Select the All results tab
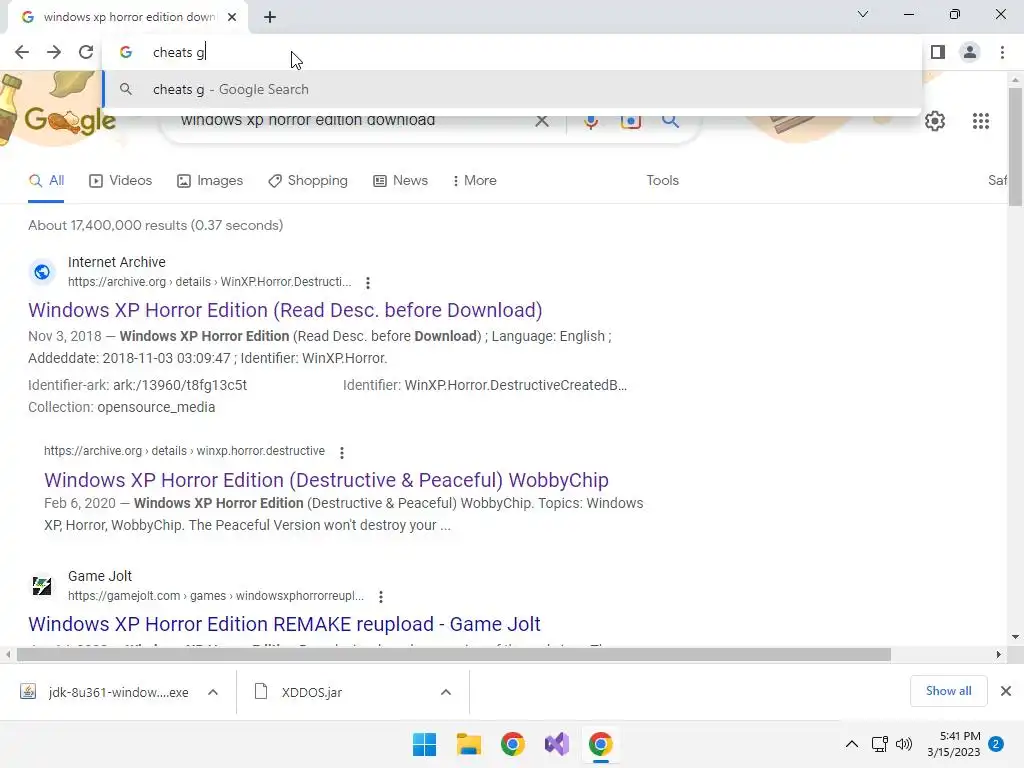This screenshot has width=1024, height=768. click(46, 181)
